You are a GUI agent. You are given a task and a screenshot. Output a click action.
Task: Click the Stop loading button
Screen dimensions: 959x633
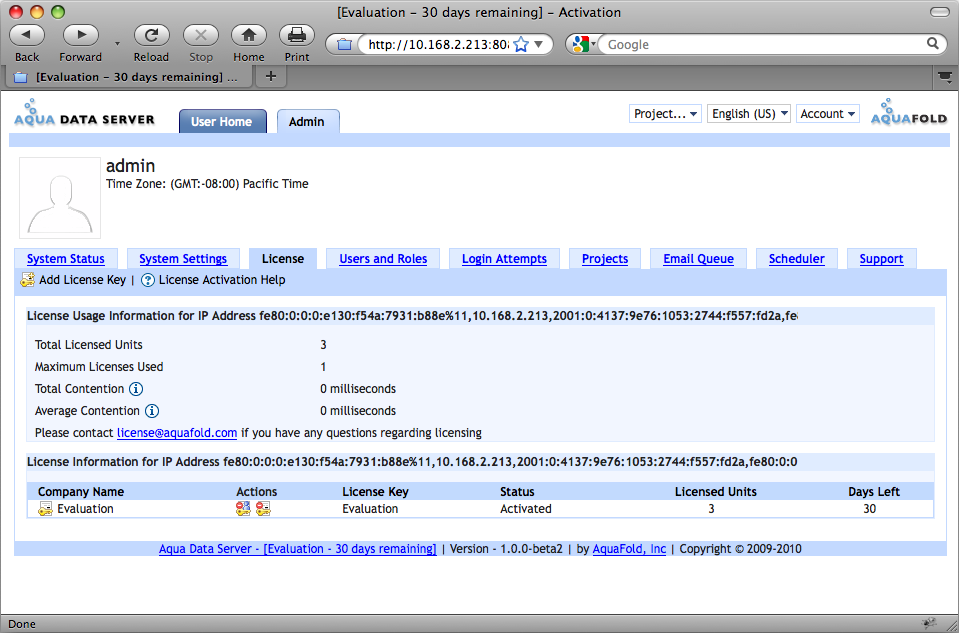[201, 35]
